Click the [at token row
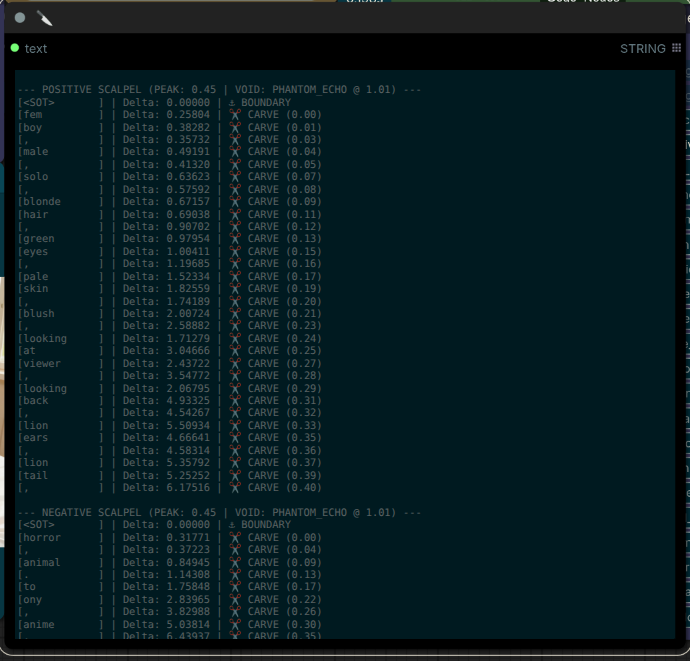This screenshot has height=661, width=690. (170, 351)
